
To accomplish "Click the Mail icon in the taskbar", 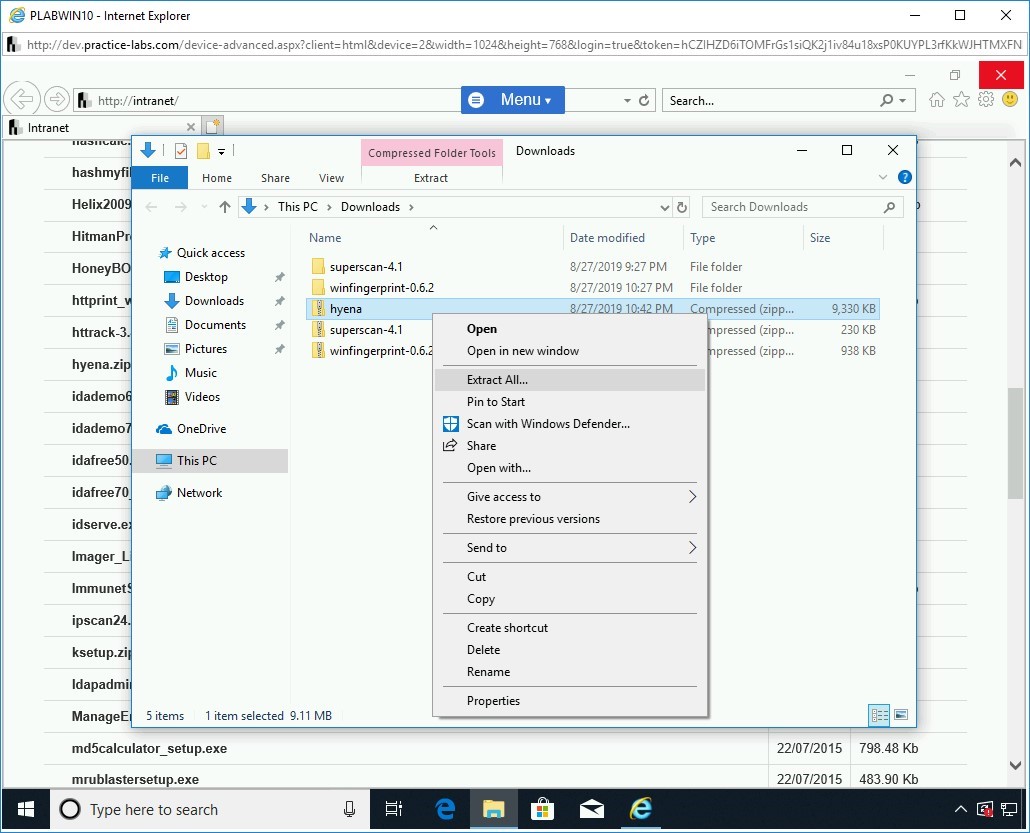I will click(x=591, y=808).
